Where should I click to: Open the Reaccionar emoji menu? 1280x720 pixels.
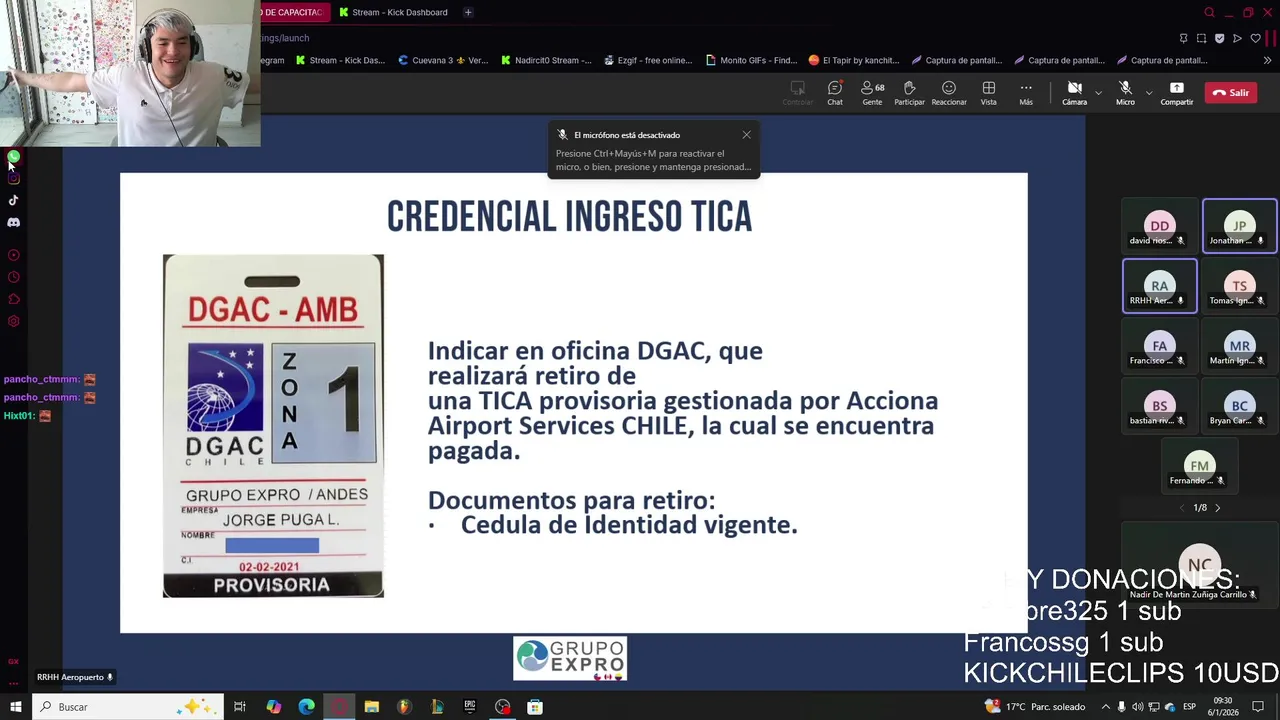(x=949, y=93)
